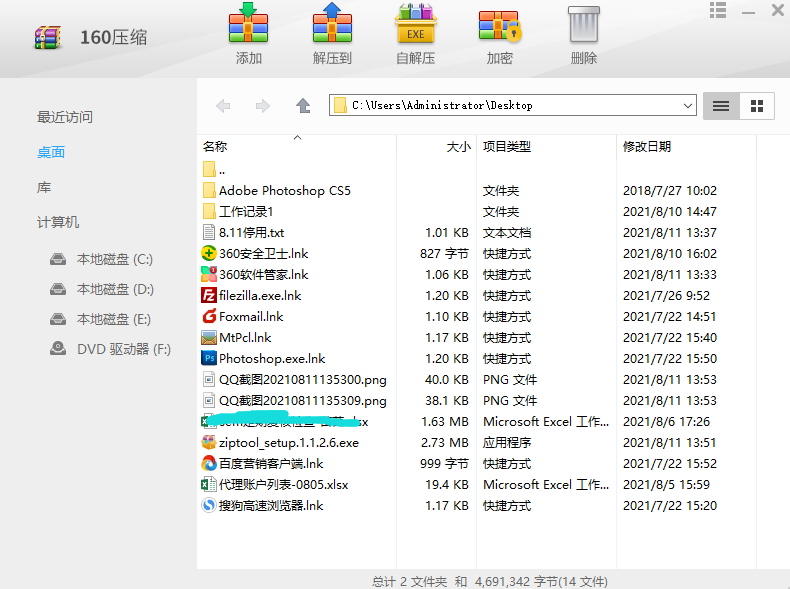Click the 添加 (Add) toolbar icon
The height and width of the screenshot is (589, 790).
[x=248, y=22]
